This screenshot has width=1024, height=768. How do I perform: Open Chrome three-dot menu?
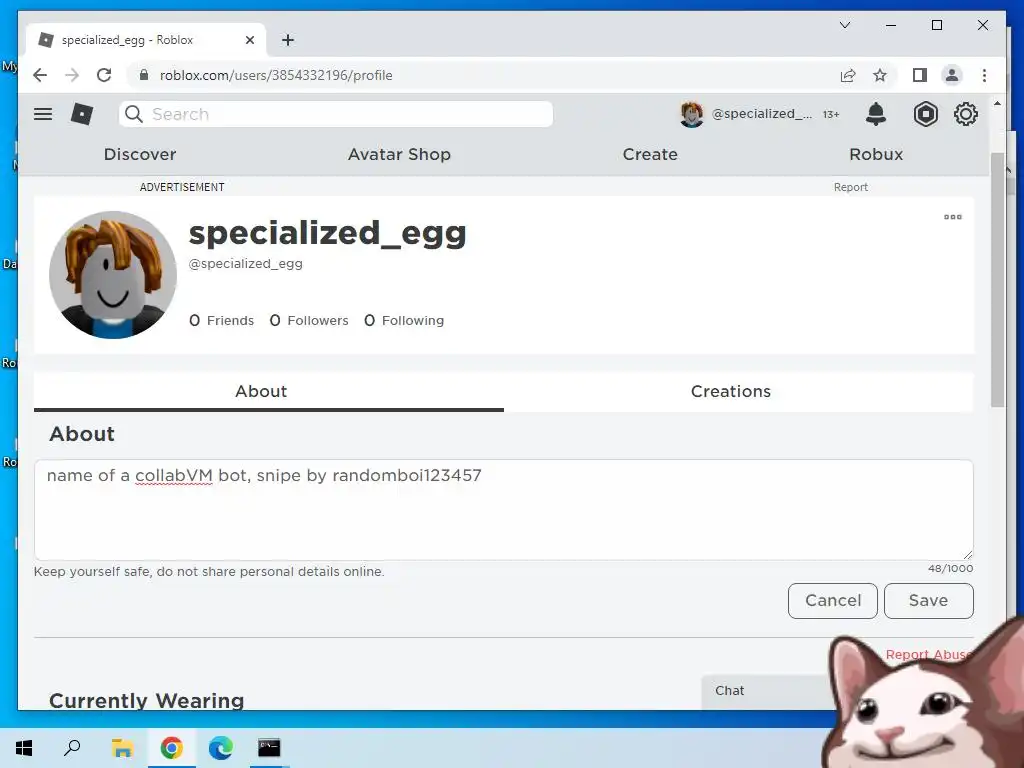click(x=984, y=75)
